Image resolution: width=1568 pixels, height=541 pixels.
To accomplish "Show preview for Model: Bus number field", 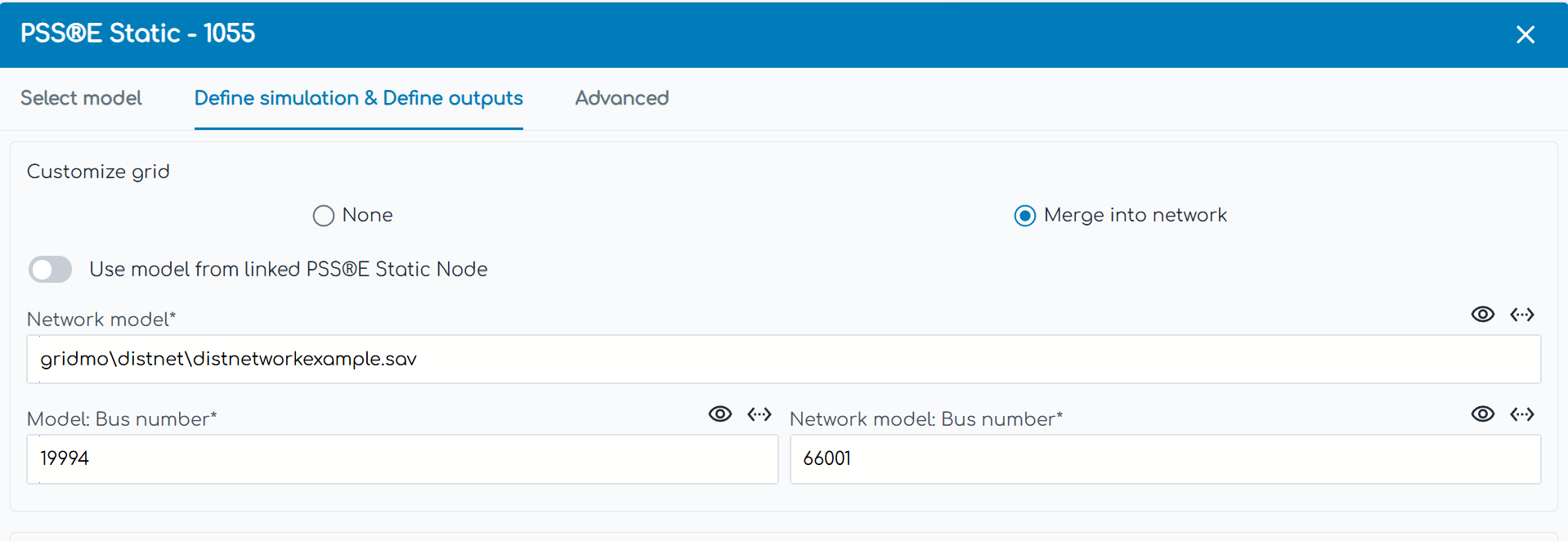I will (719, 414).
